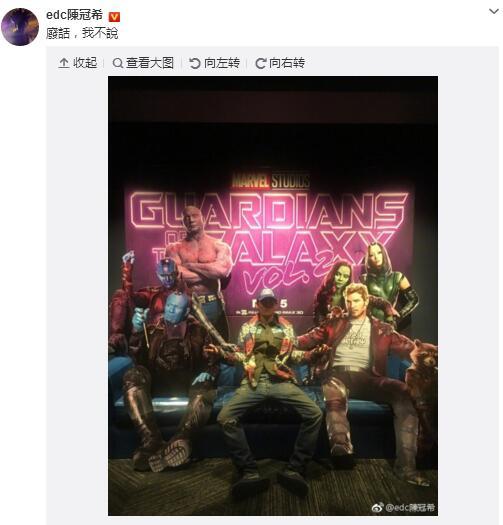The height and width of the screenshot is (525, 503).
Task: Click the magnifier icon for 查看大图
Action: tap(118, 63)
